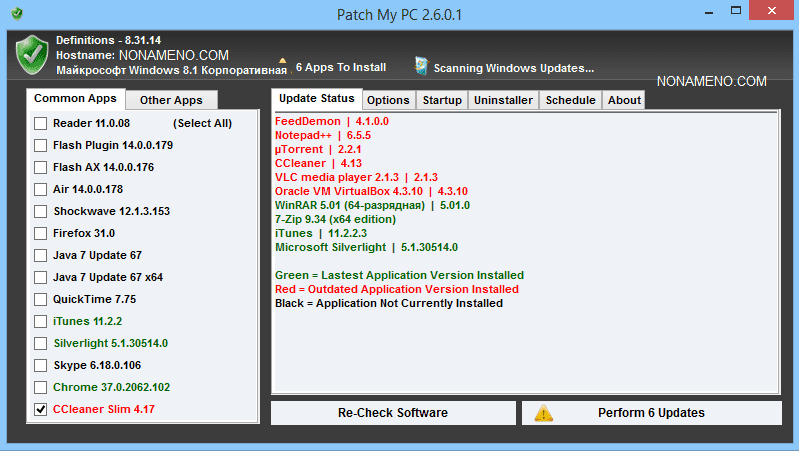This screenshot has height=451, width=799.
Task: Click the yellow warning icon on Perform Updates
Action: pyautogui.click(x=544, y=413)
